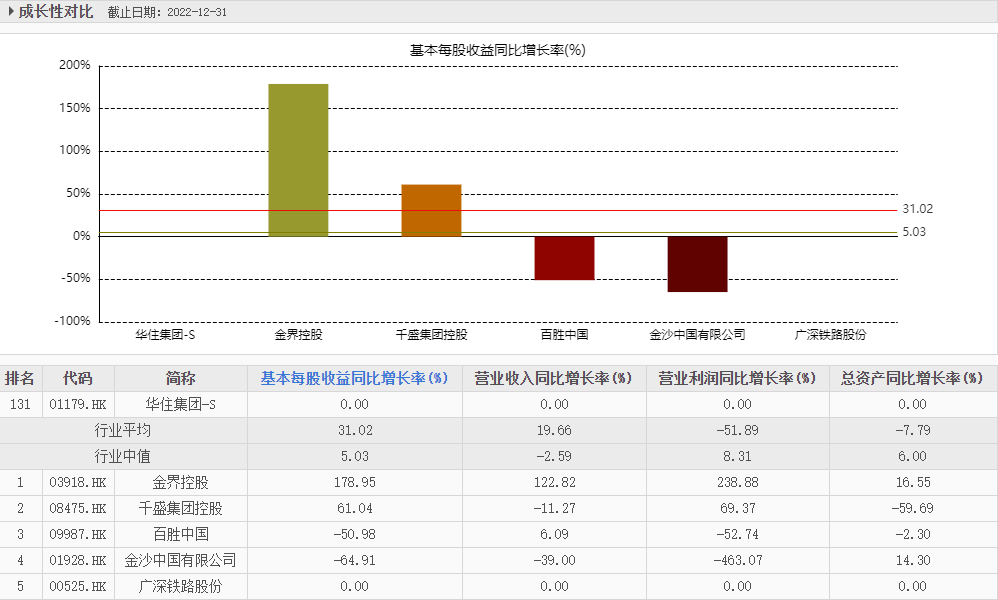Click the value -52.74 cell

point(738,535)
